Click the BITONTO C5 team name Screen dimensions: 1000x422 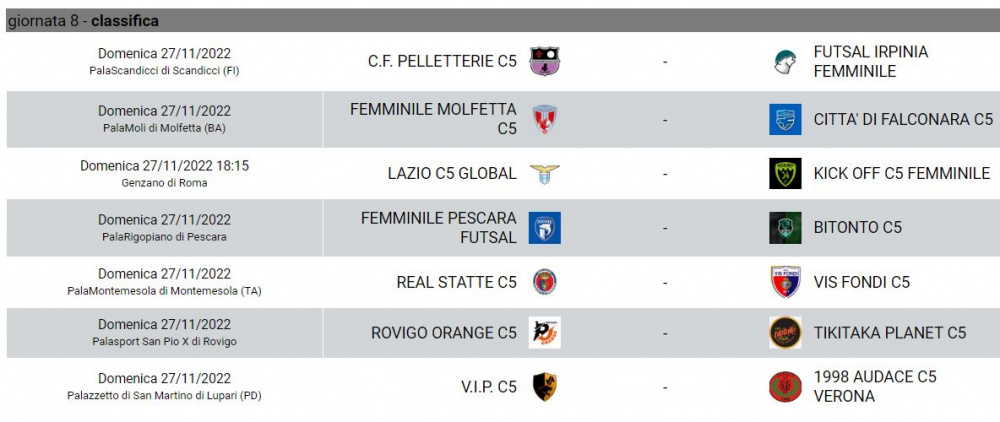(x=858, y=228)
